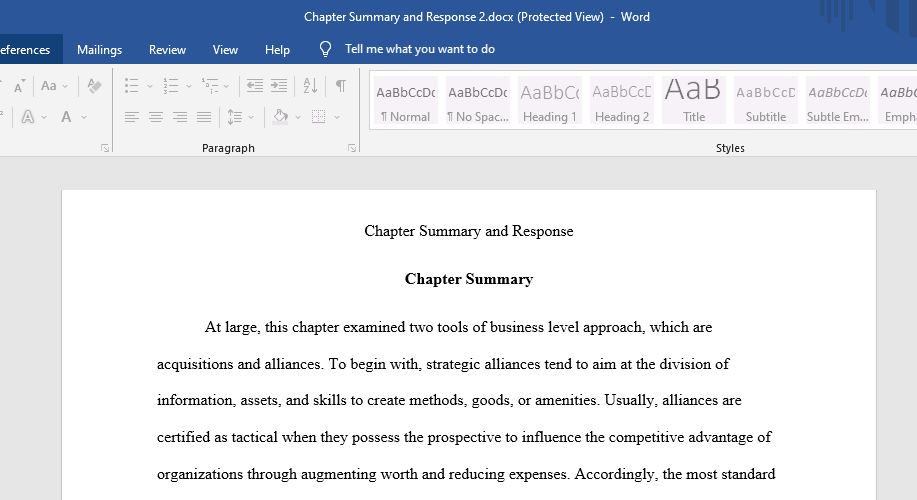
Task: Select Align Right
Action: tap(180, 117)
